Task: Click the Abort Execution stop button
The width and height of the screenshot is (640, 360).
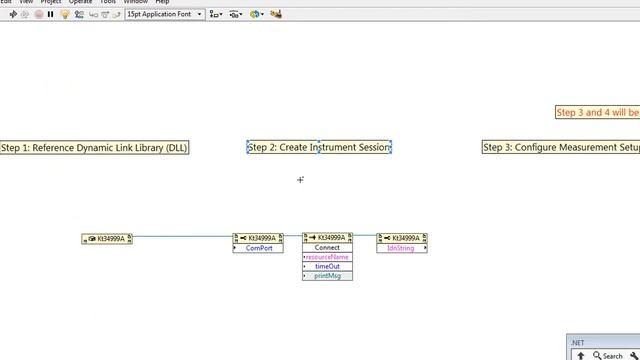Action: coord(39,14)
